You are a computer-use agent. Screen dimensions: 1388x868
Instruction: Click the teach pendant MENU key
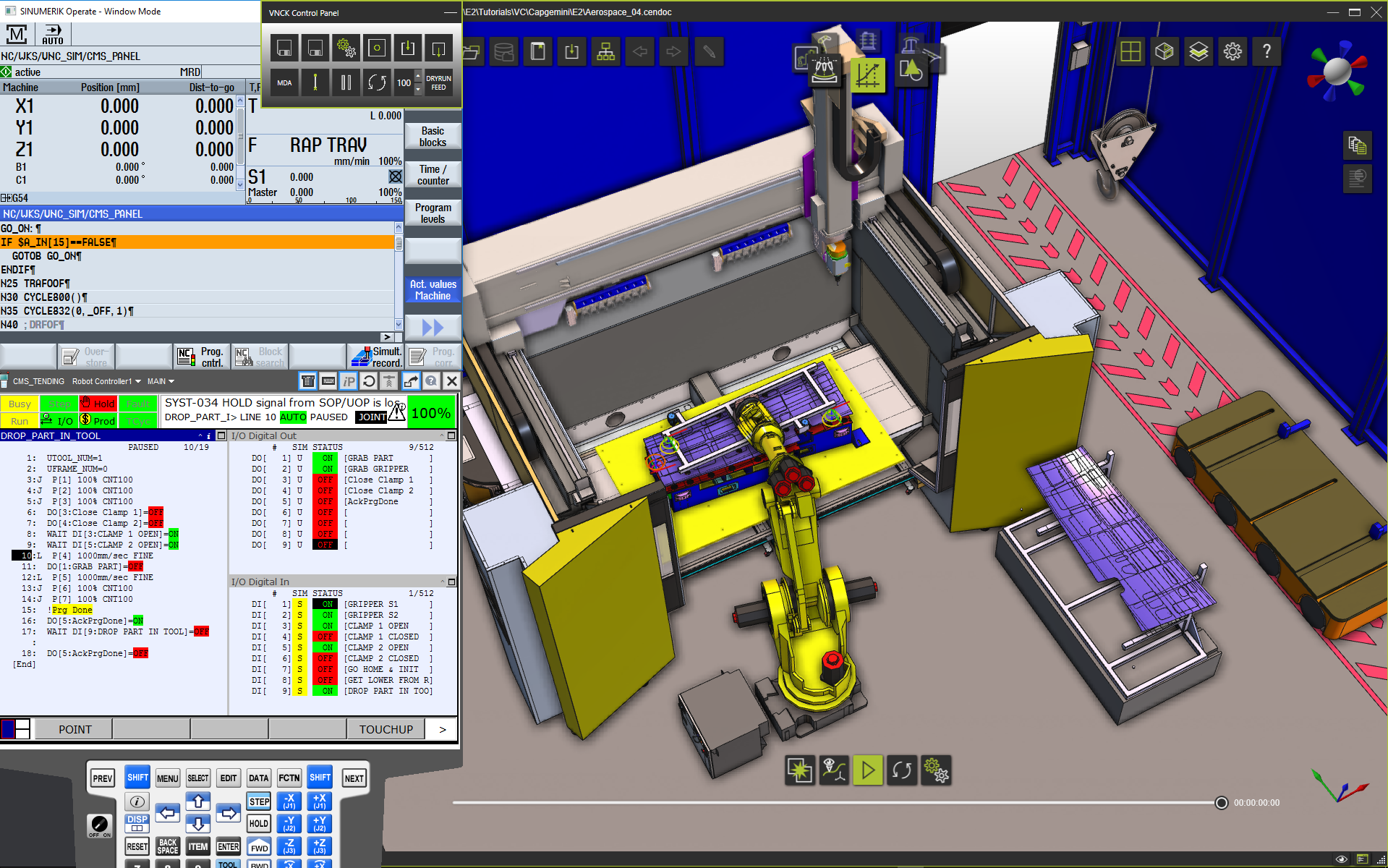[x=168, y=778]
